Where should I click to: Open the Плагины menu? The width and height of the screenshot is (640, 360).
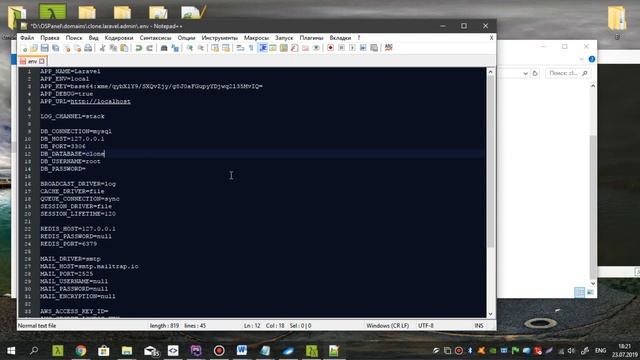311,38
